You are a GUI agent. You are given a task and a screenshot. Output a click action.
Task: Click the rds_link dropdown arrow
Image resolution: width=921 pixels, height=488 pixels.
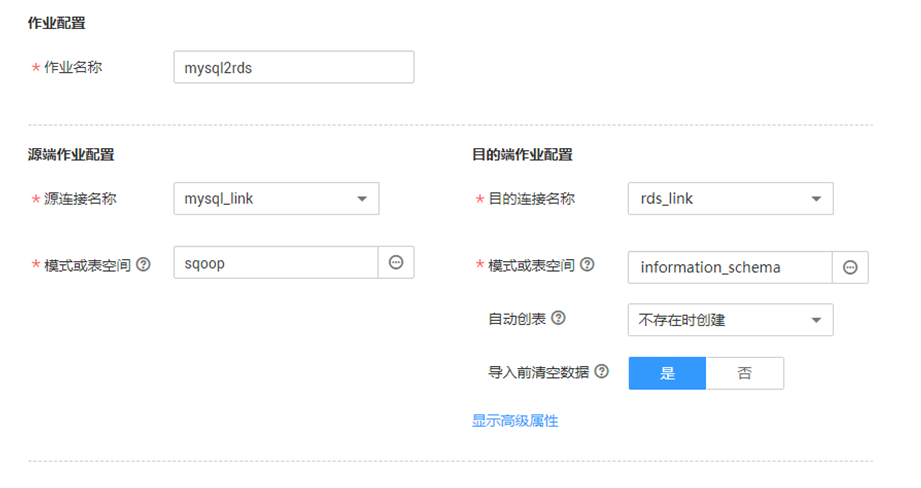tap(816, 198)
